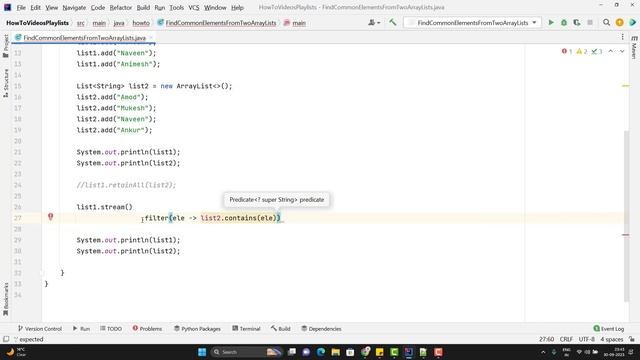Change UTF-8 file encoding

tap(587, 339)
